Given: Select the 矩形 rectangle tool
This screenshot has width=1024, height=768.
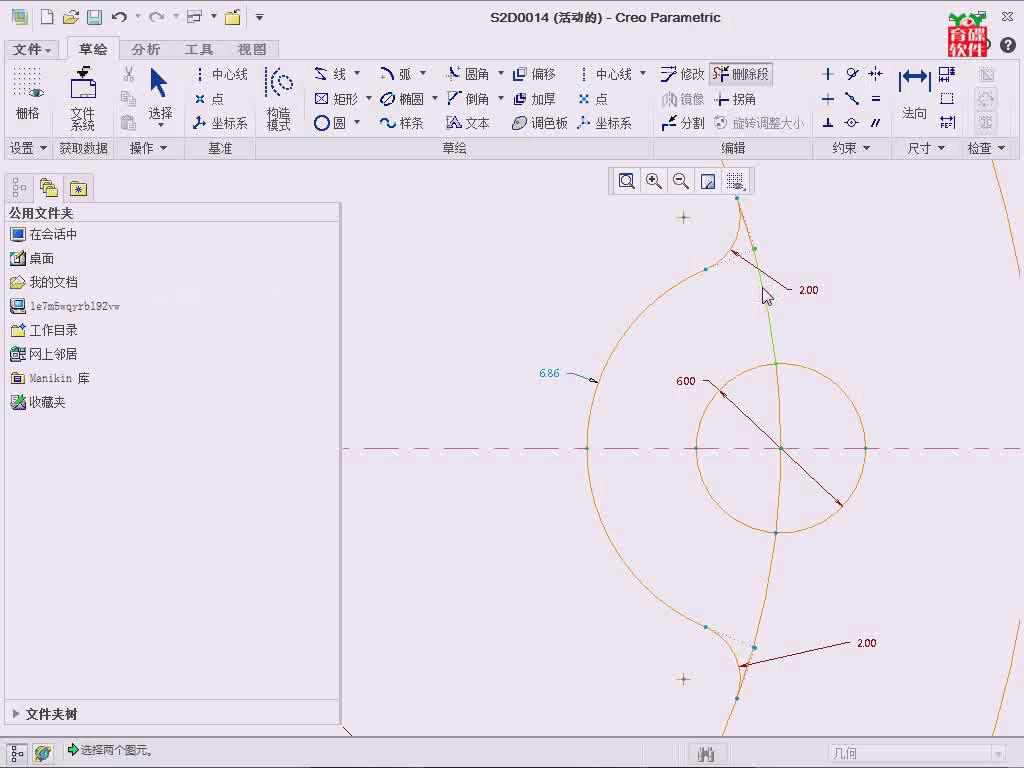Looking at the screenshot, I should click(x=336, y=99).
